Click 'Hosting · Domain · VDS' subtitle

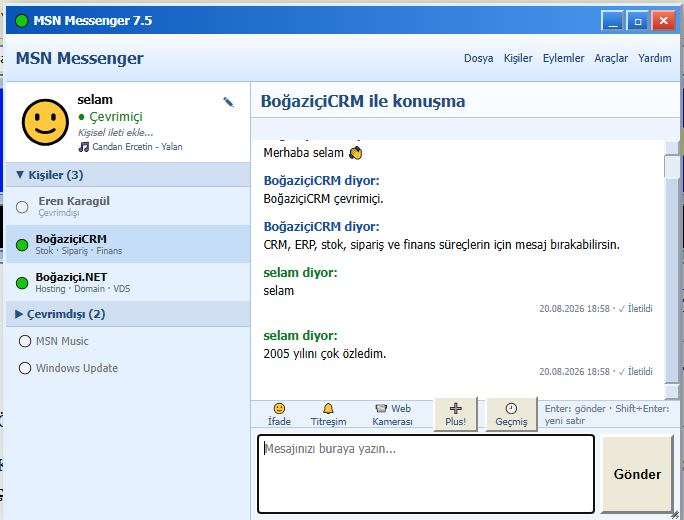(x=82, y=289)
